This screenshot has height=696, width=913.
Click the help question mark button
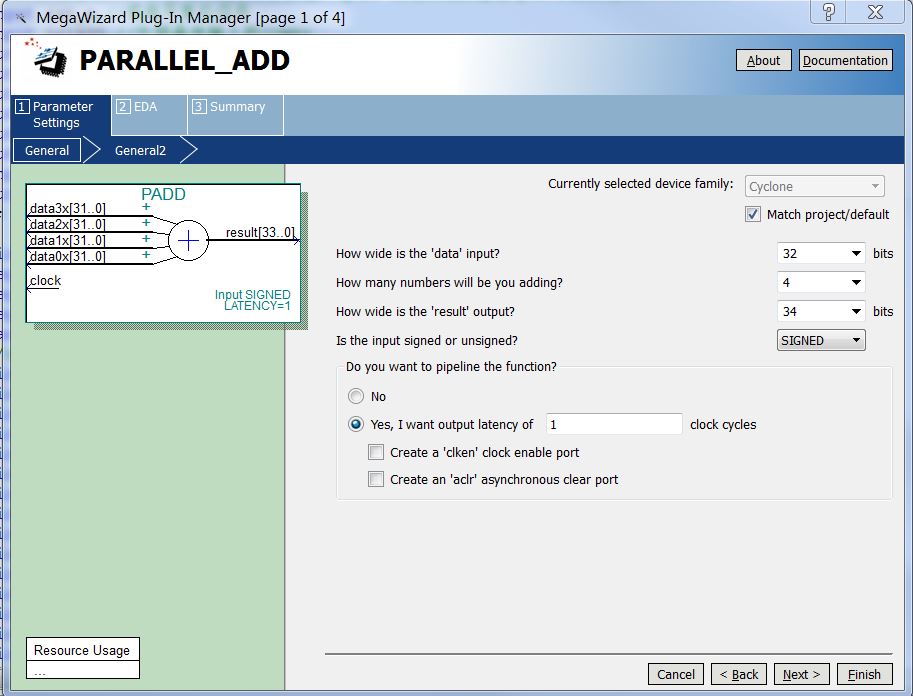click(829, 12)
